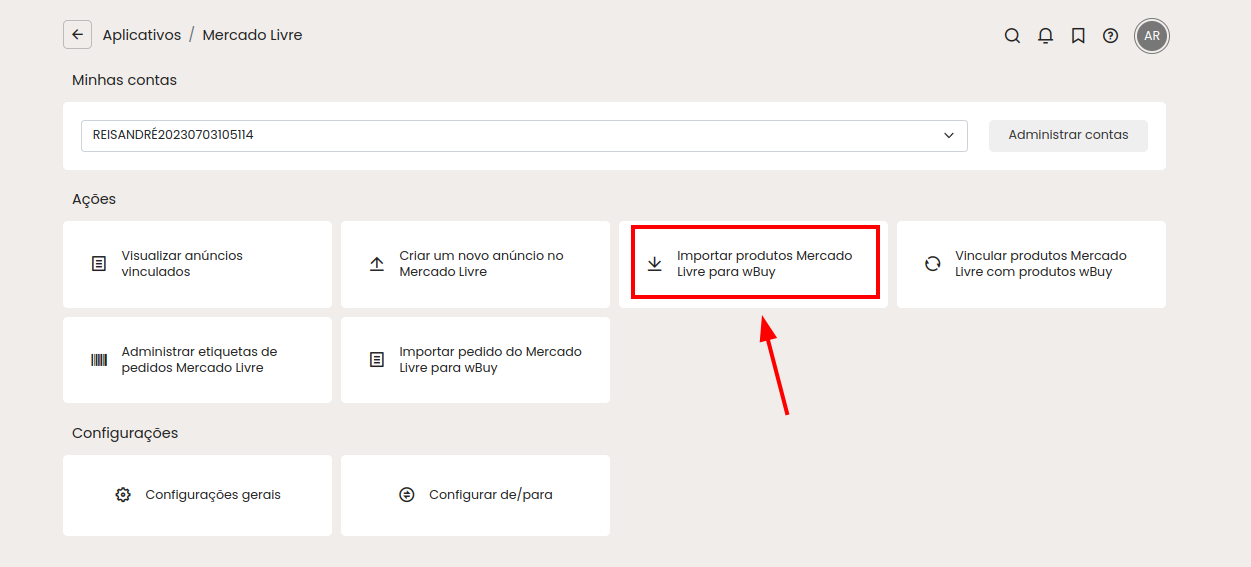Click the Administrar contas button
The image size is (1251, 567).
coord(1068,135)
